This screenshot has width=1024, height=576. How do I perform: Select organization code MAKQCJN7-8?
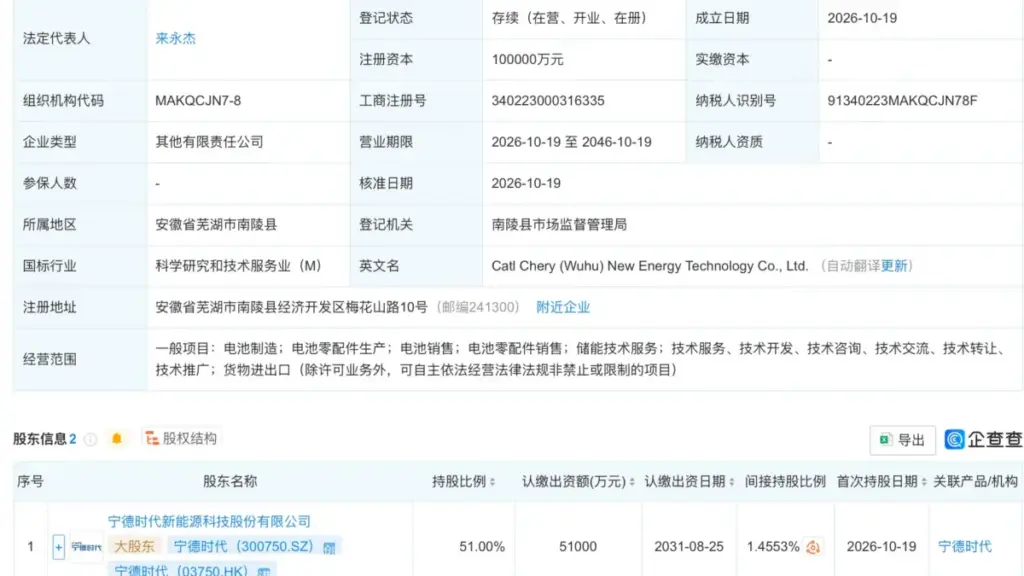(198, 101)
